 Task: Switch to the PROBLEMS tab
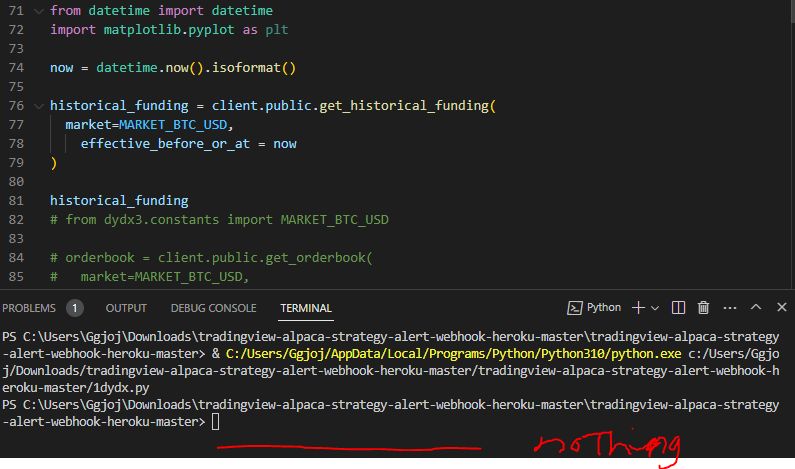click(x=29, y=308)
